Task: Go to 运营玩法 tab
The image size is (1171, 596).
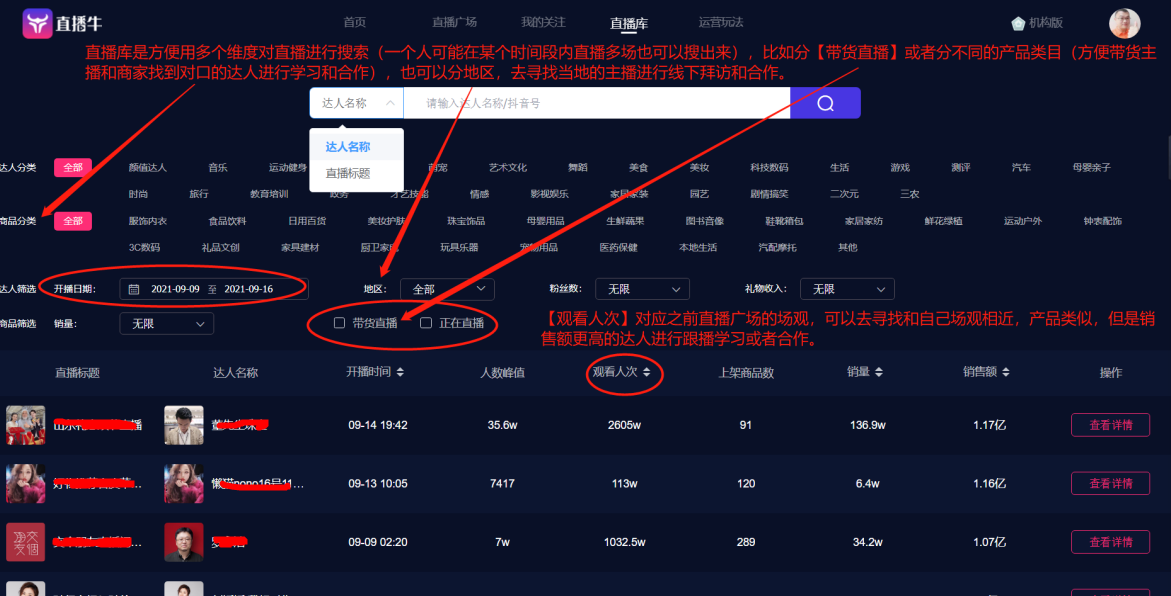Action: (721, 22)
